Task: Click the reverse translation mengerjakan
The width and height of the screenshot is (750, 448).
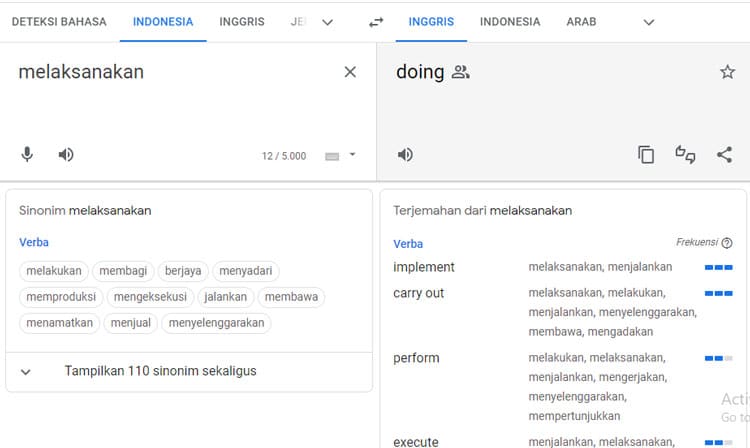Action: click(x=632, y=377)
